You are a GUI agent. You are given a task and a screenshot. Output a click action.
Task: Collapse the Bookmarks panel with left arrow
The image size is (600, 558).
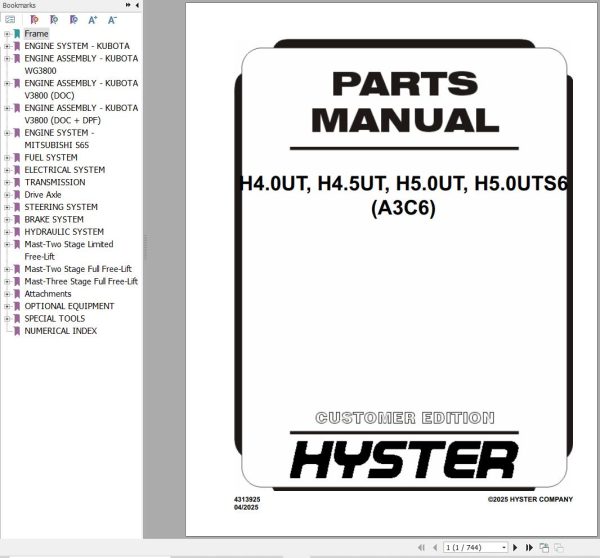[x=137, y=5]
